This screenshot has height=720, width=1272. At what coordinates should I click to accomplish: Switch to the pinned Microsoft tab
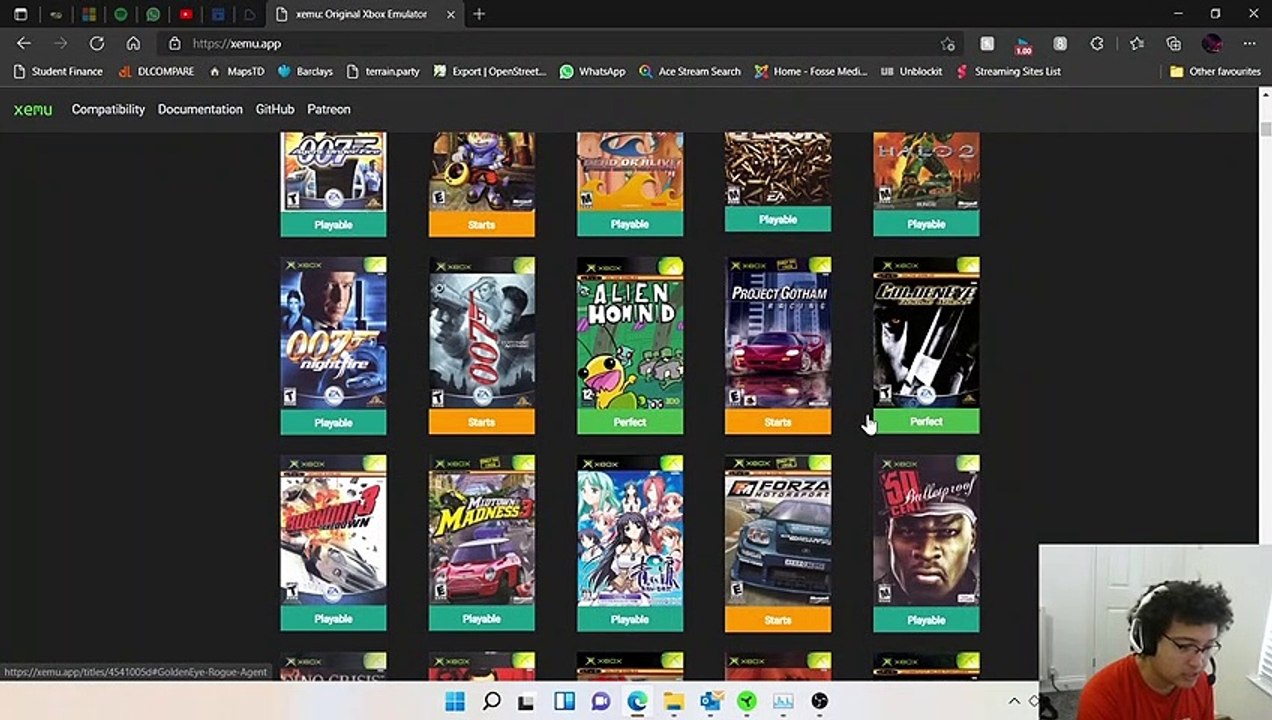(89, 15)
